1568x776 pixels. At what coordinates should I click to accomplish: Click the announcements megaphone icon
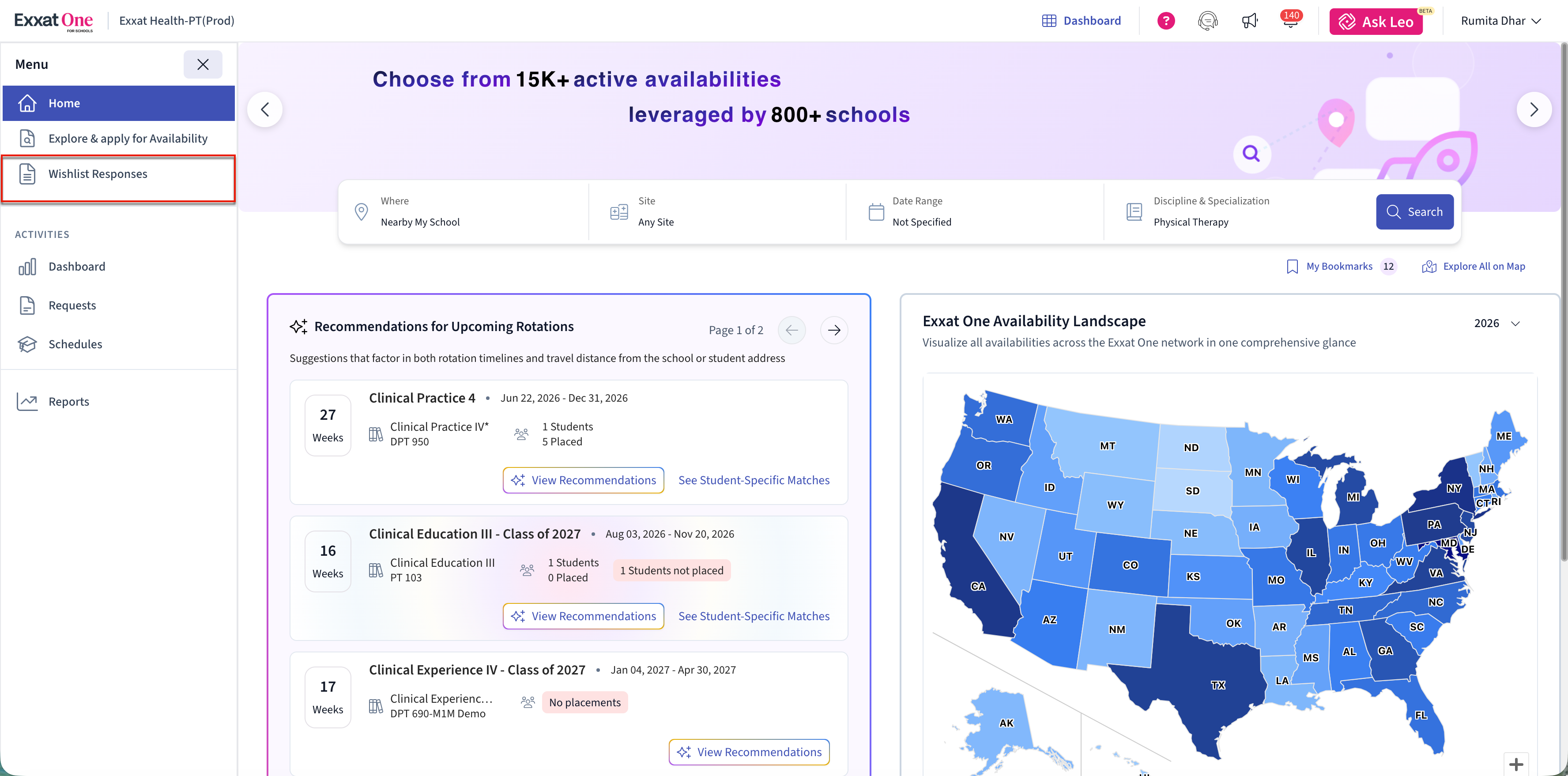pyautogui.click(x=1249, y=21)
